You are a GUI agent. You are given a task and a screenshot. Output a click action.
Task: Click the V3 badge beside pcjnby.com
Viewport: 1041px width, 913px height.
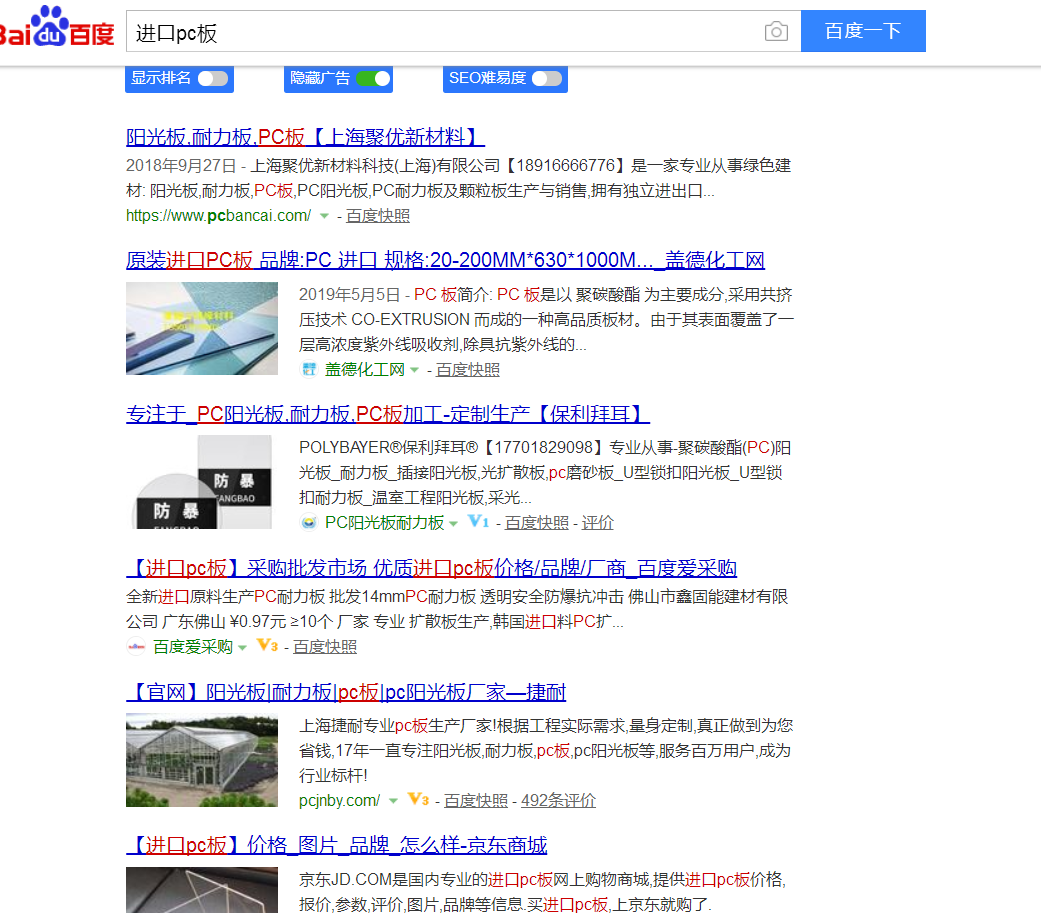pos(418,799)
